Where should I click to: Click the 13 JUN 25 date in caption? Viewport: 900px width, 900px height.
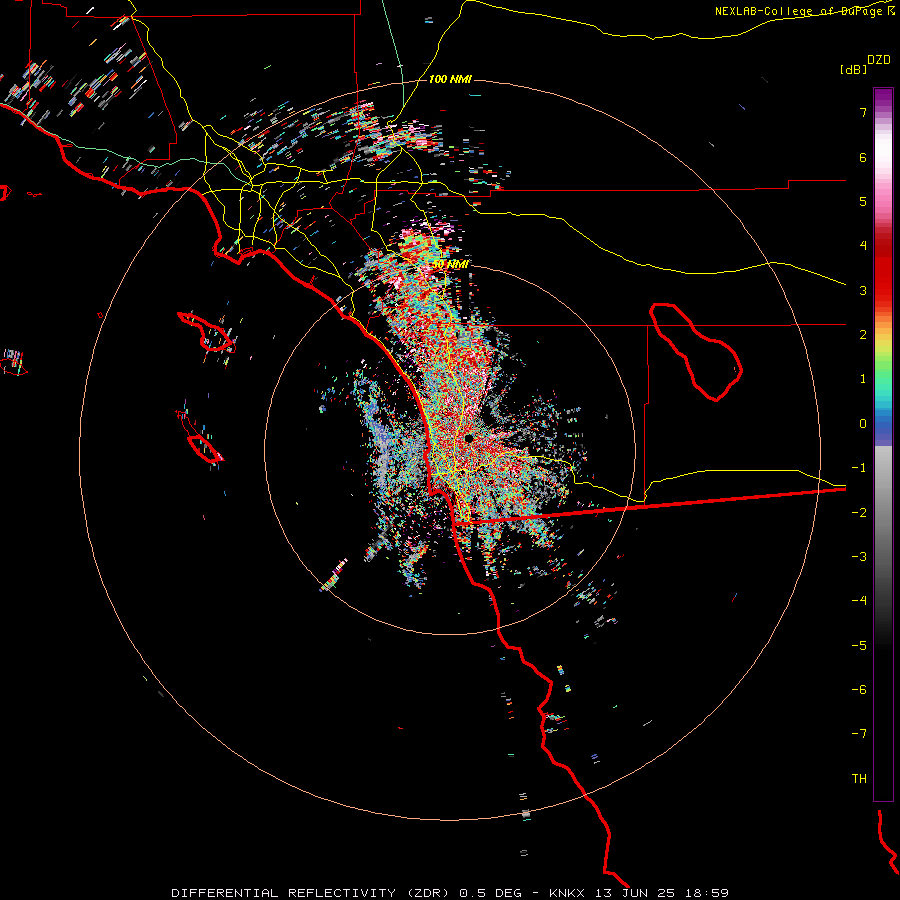[x=635, y=893]
